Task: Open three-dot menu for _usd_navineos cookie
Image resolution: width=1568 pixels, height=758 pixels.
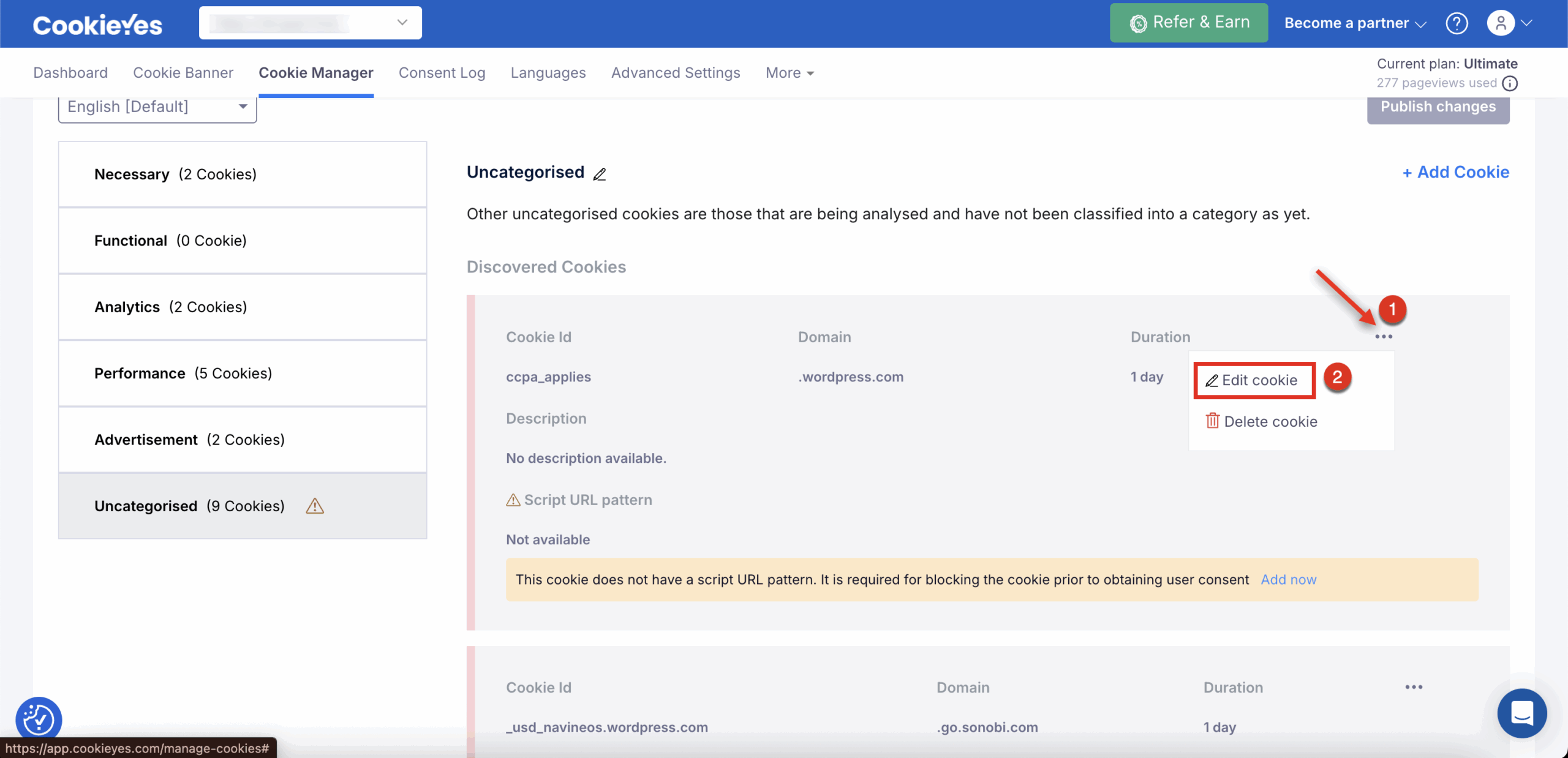Action: pyautogui.click(x=1413, y=687)
